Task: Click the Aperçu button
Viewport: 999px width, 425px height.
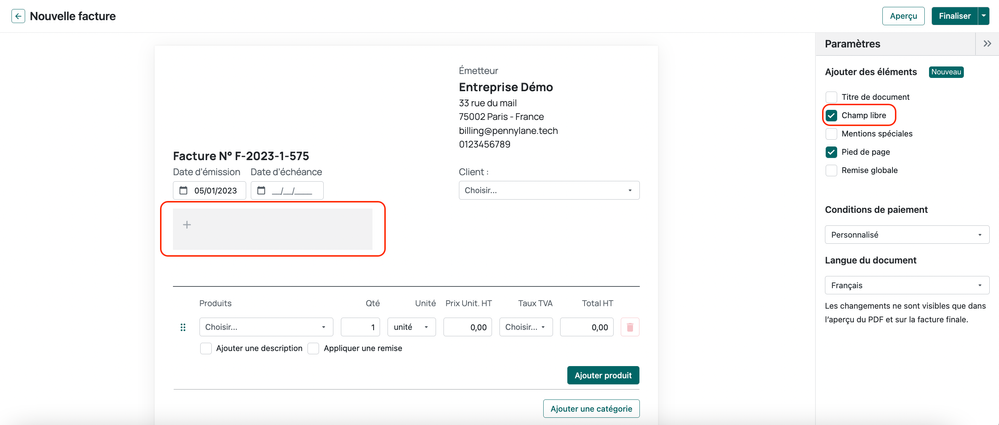Action: (x=903, y=16)
